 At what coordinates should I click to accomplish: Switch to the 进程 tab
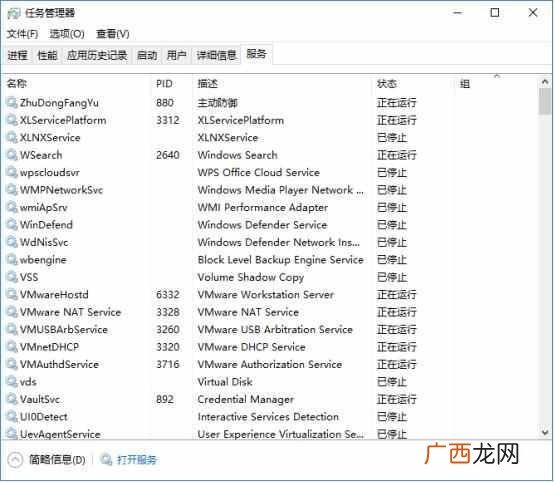point(18,55)
